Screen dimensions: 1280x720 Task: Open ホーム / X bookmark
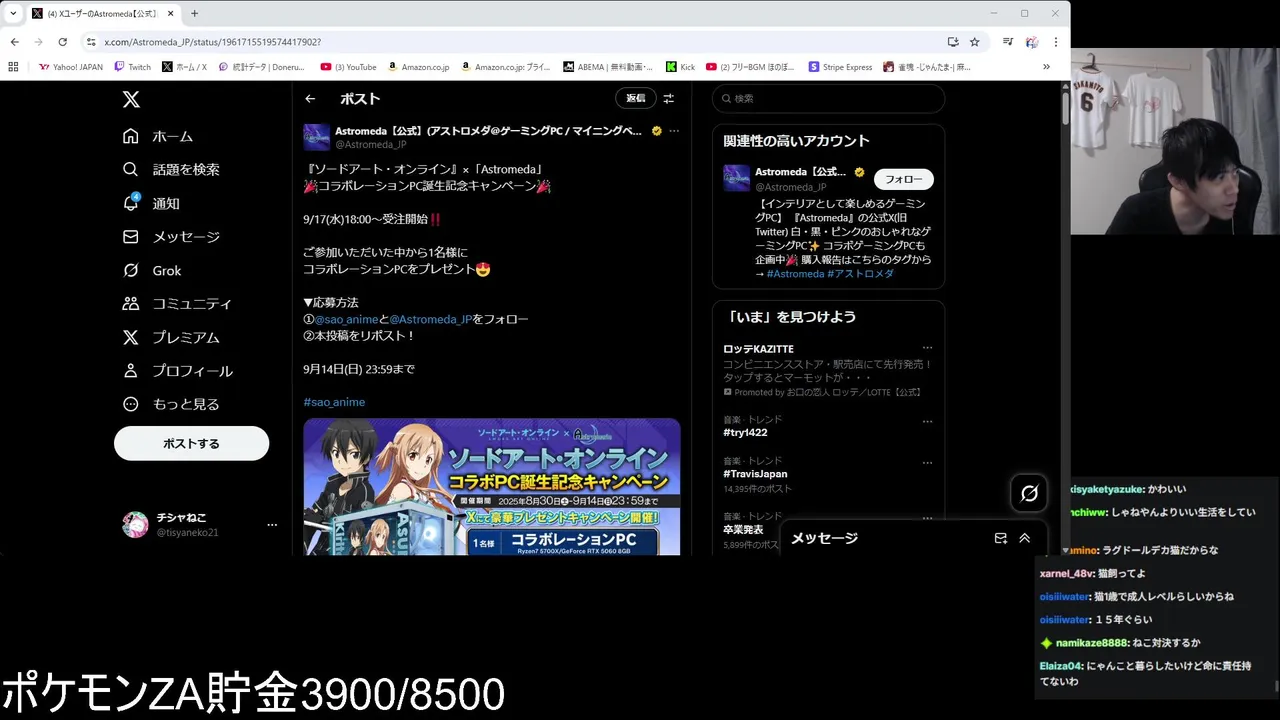[x=184, y=67]
